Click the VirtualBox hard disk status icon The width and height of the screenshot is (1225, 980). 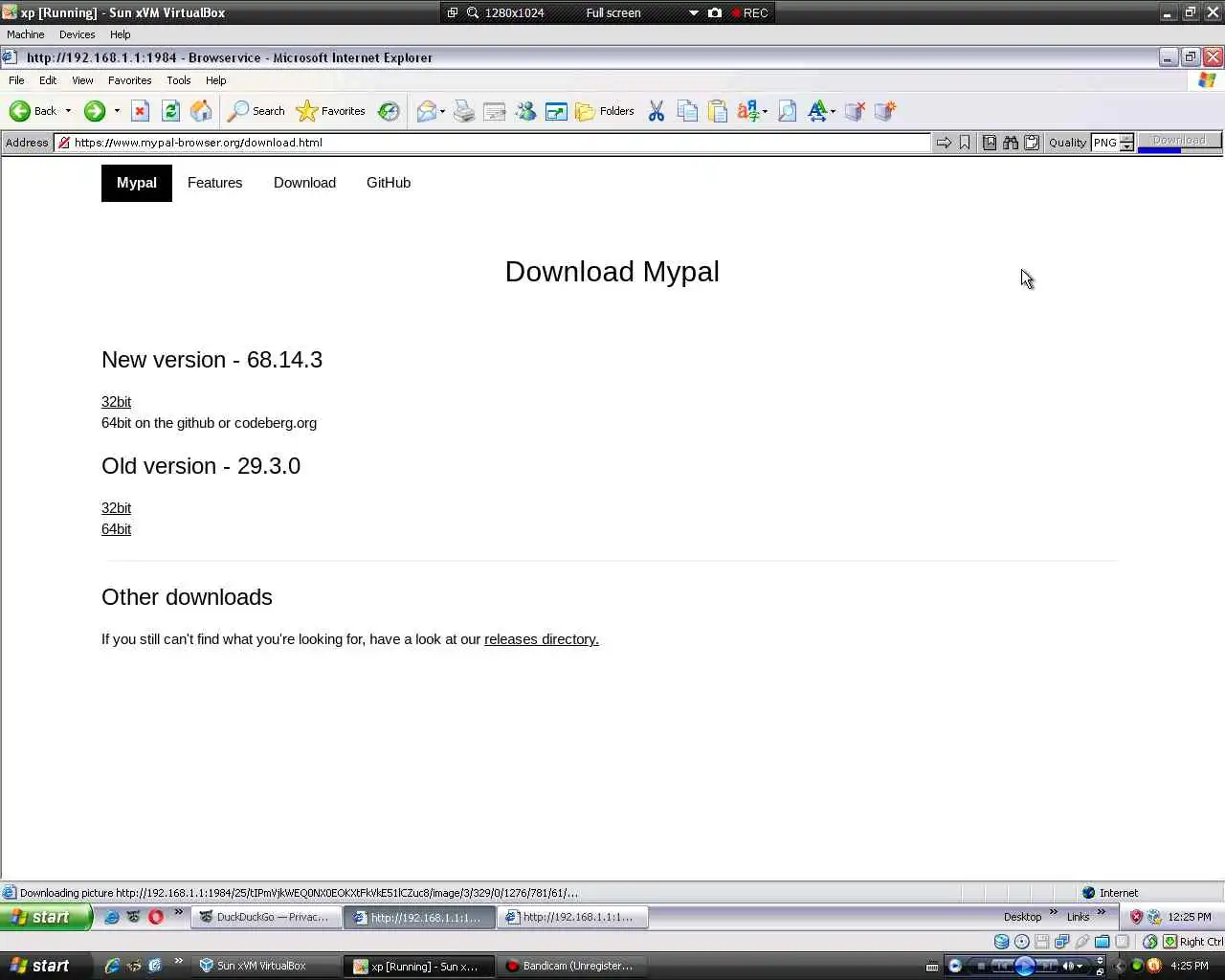pos(1001,942)
